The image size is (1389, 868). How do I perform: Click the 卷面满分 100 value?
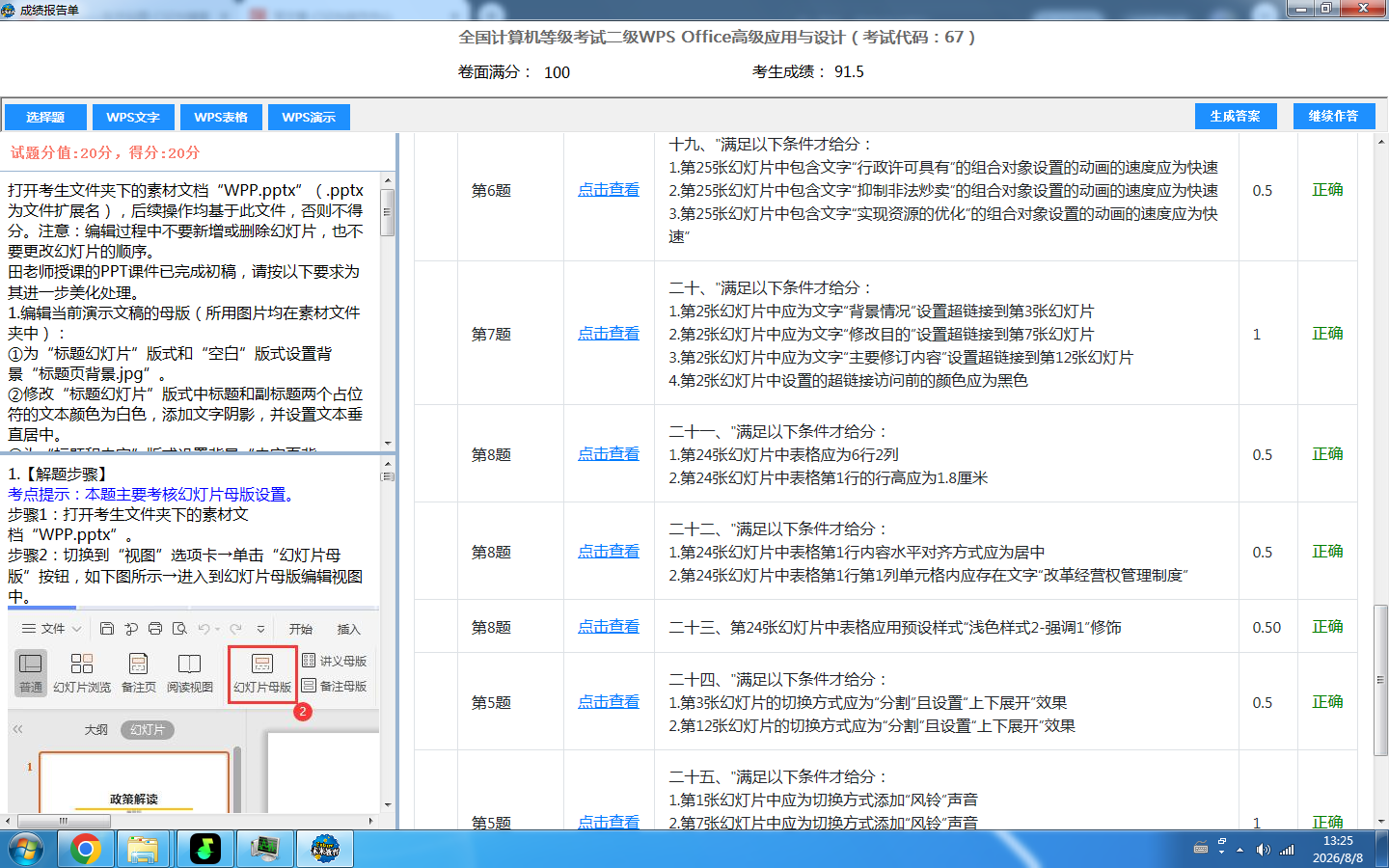coord(557,72)
